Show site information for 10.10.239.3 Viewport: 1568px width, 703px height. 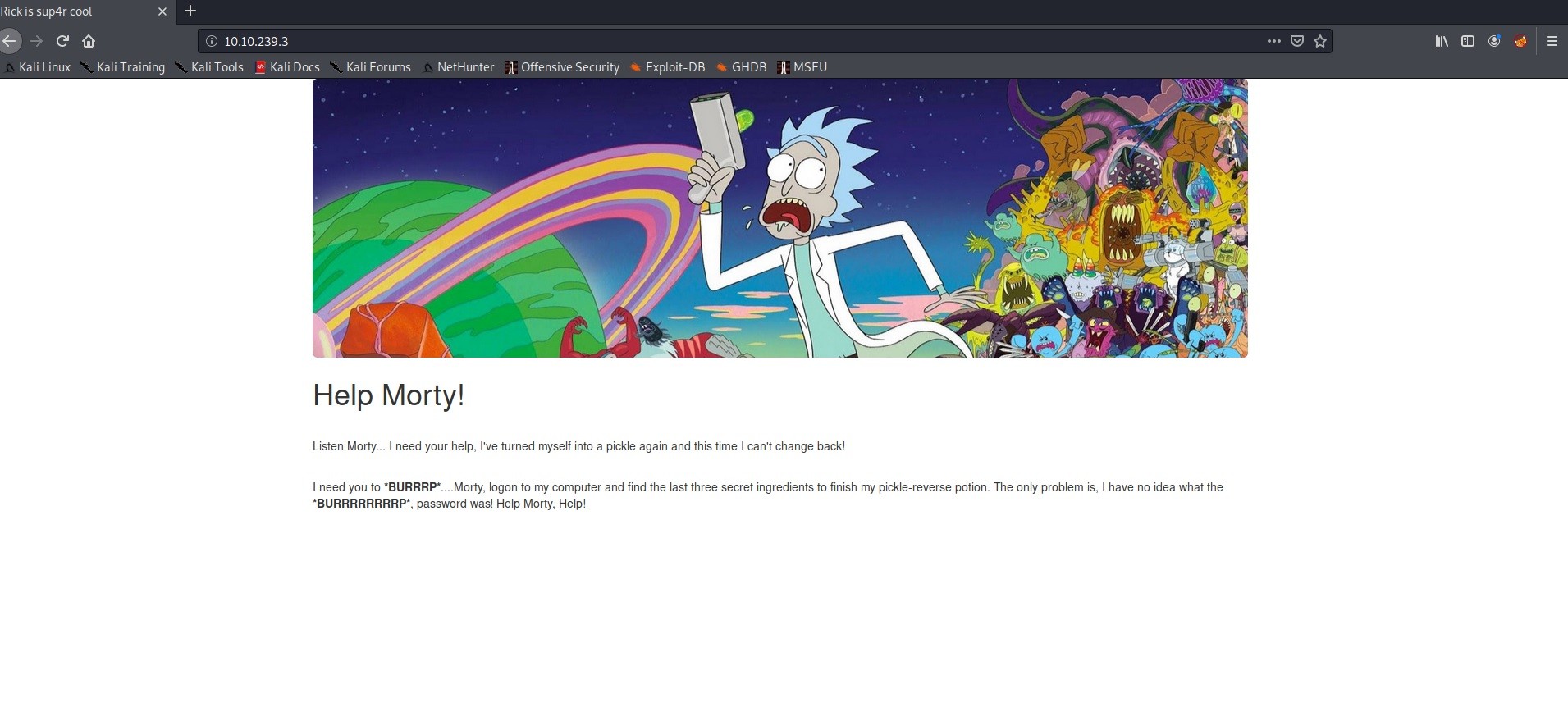211,41
